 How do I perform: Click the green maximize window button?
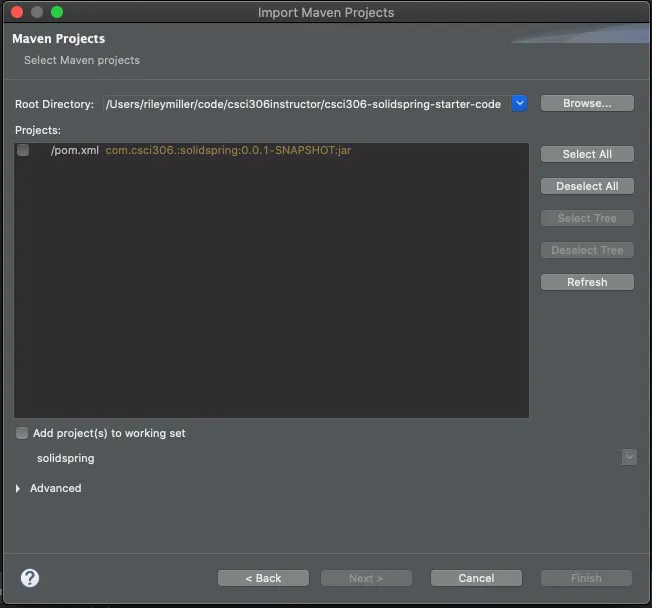[x=56, y=12]
